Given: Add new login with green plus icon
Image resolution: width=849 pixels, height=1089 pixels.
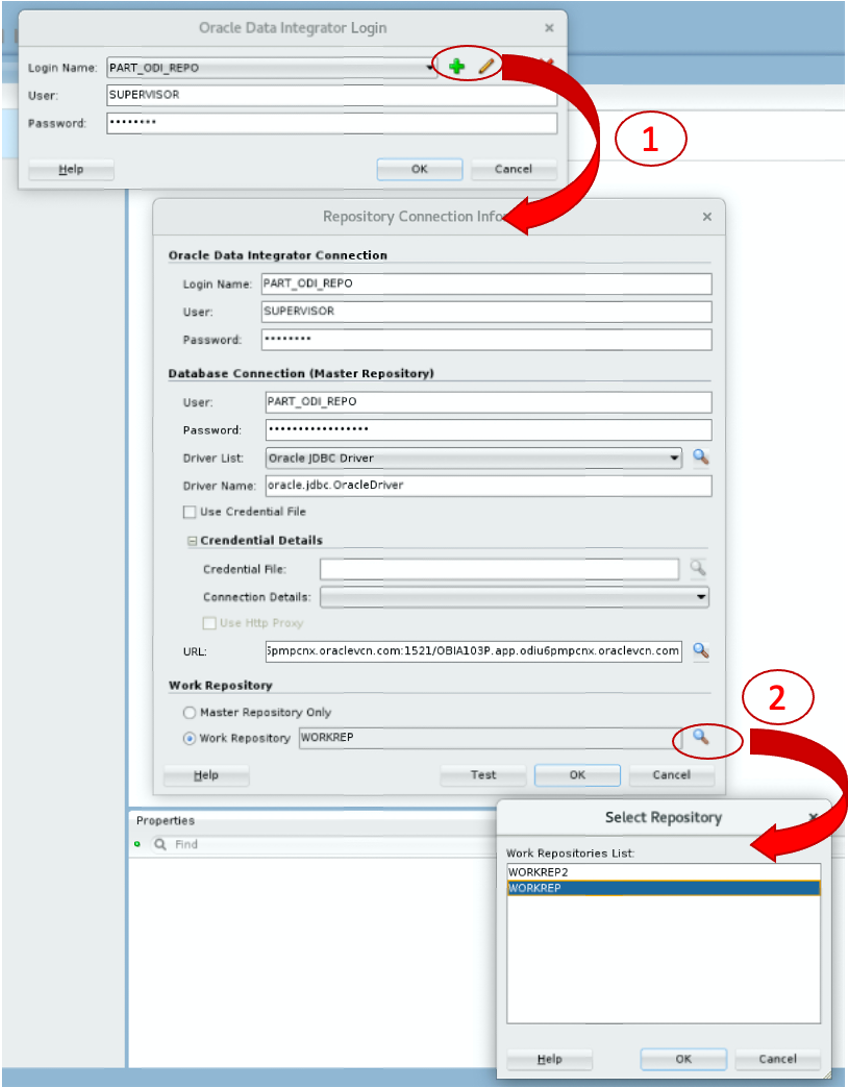Looking at the screenshot, I should pyautogui.click(x=456, y=67).
